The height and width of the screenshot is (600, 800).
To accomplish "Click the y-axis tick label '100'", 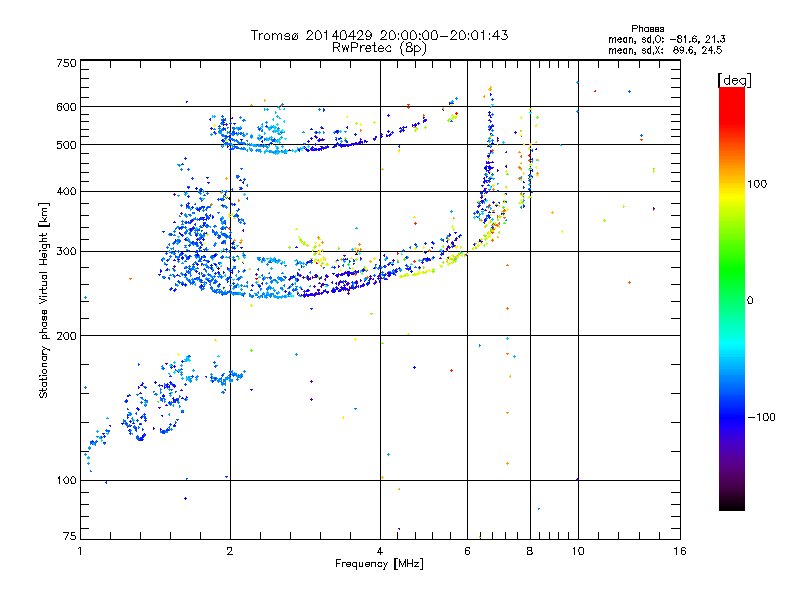I will tap(66, 481).
